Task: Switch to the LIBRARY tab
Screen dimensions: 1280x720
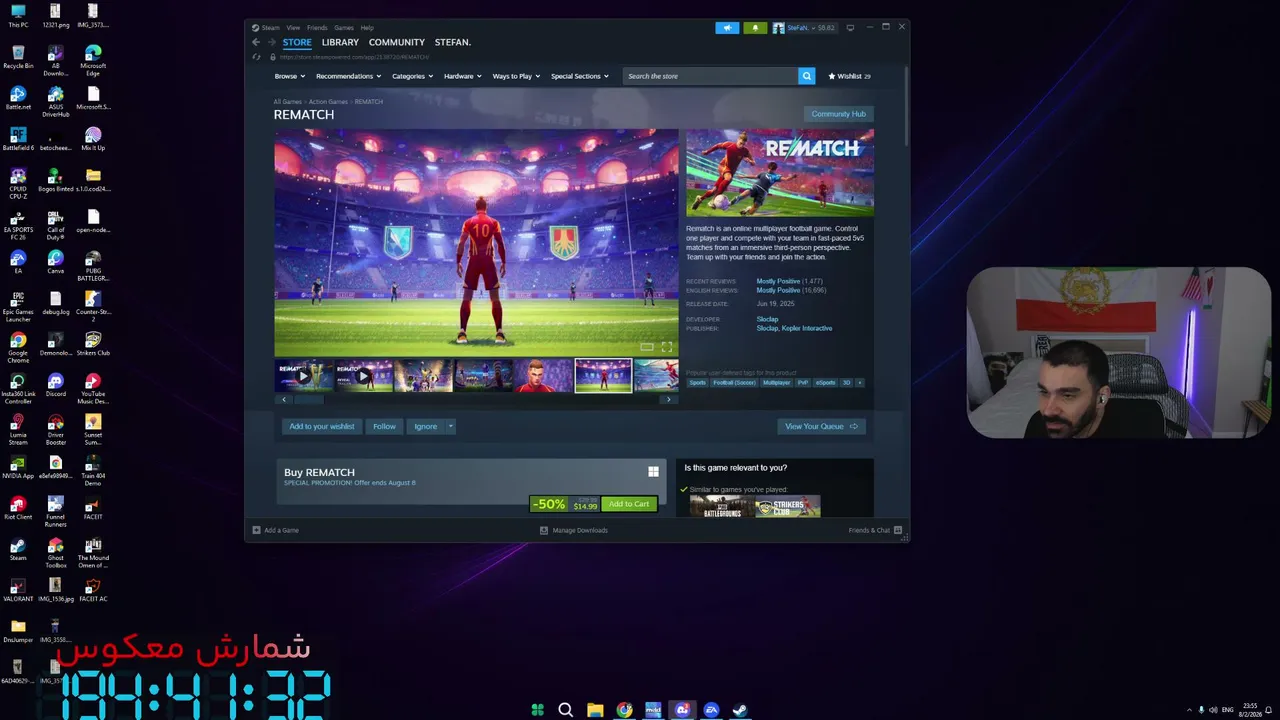Action: [340, 42]
